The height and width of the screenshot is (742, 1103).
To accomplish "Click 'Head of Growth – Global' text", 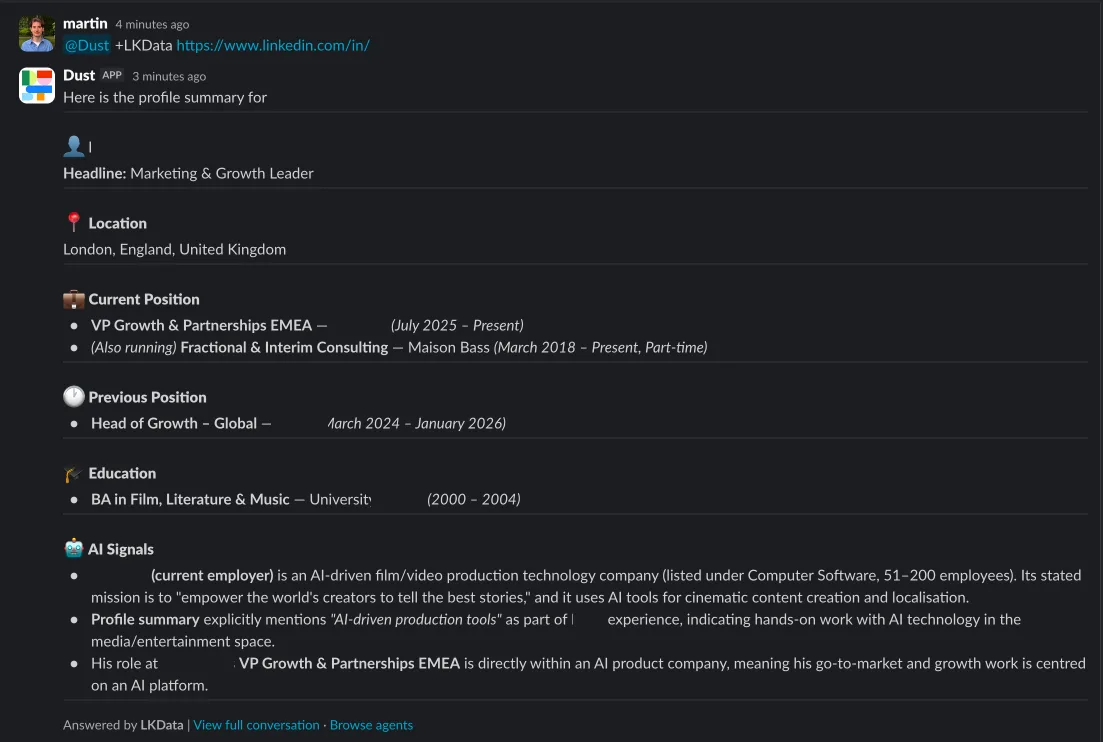I will pyautogui.click(x=174, y=423).
